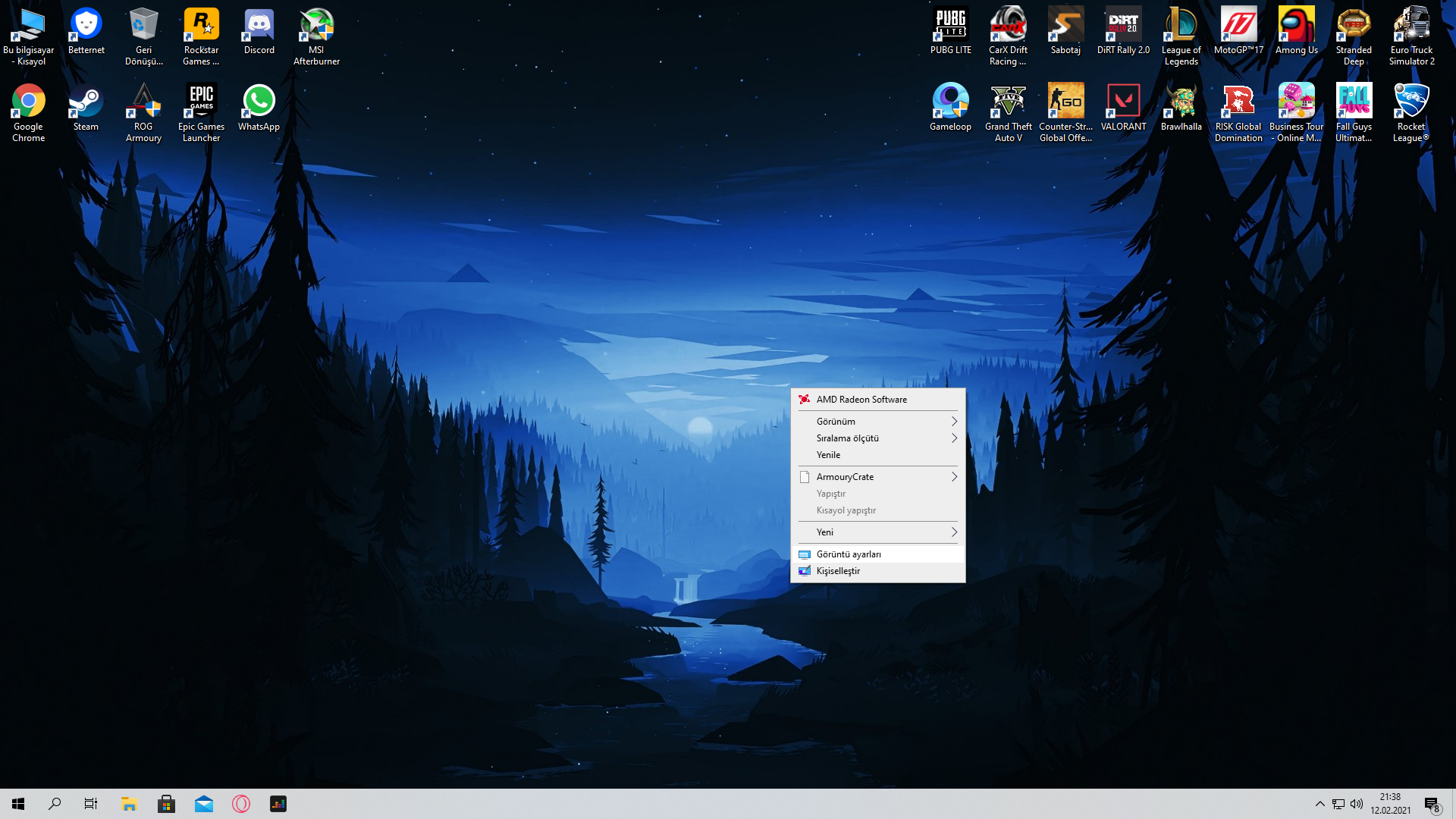This screenshot has width=1456, height=819.
Task: Select the MSI Afterburner icon
Action: pos(317,36)
